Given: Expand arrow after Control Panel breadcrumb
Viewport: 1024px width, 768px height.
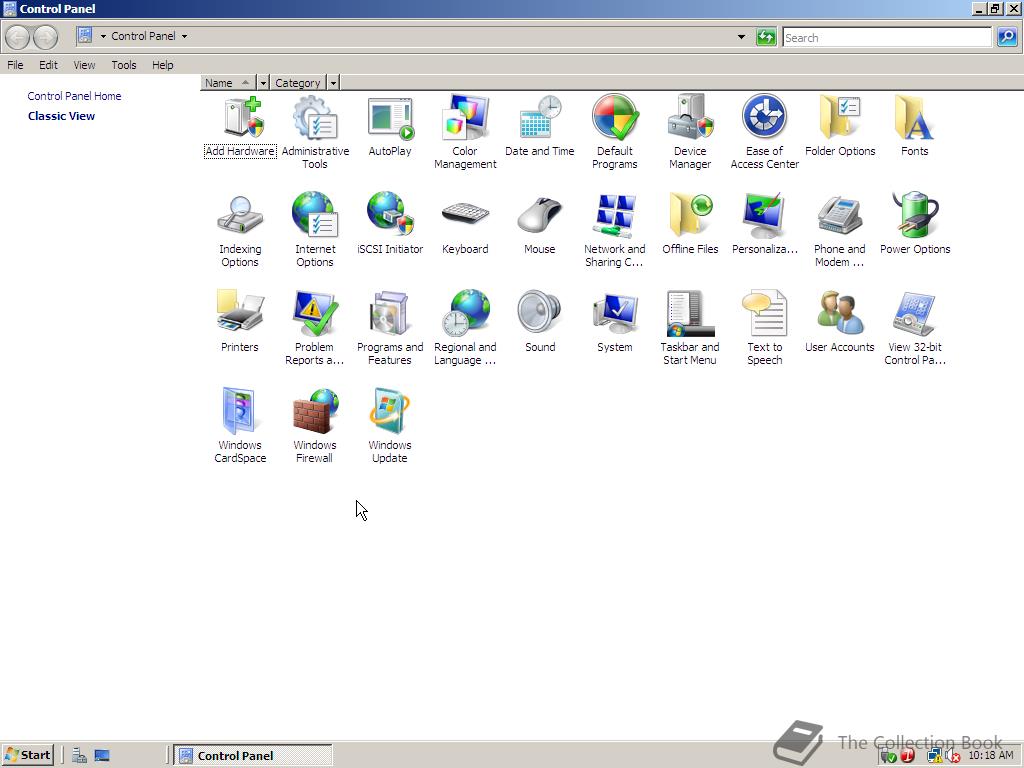Looking at the screenshot, I should [x=184, y=36].
